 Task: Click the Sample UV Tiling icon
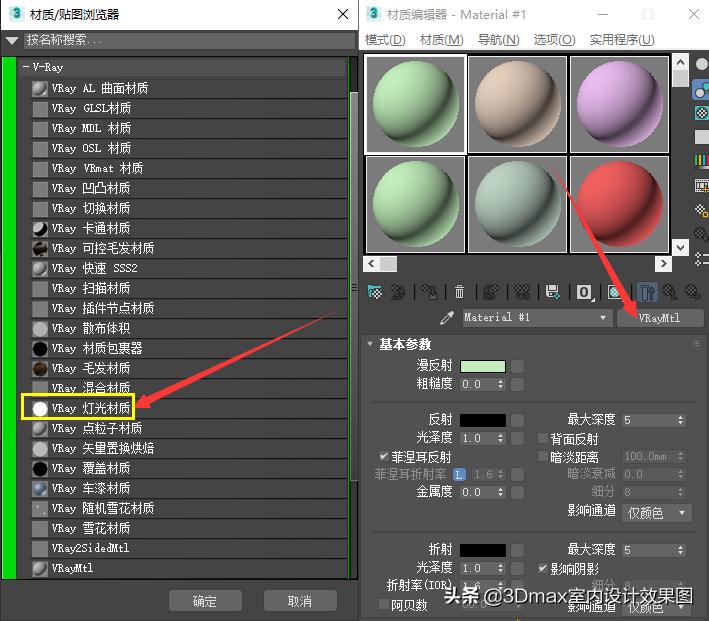tap(701, 137)
